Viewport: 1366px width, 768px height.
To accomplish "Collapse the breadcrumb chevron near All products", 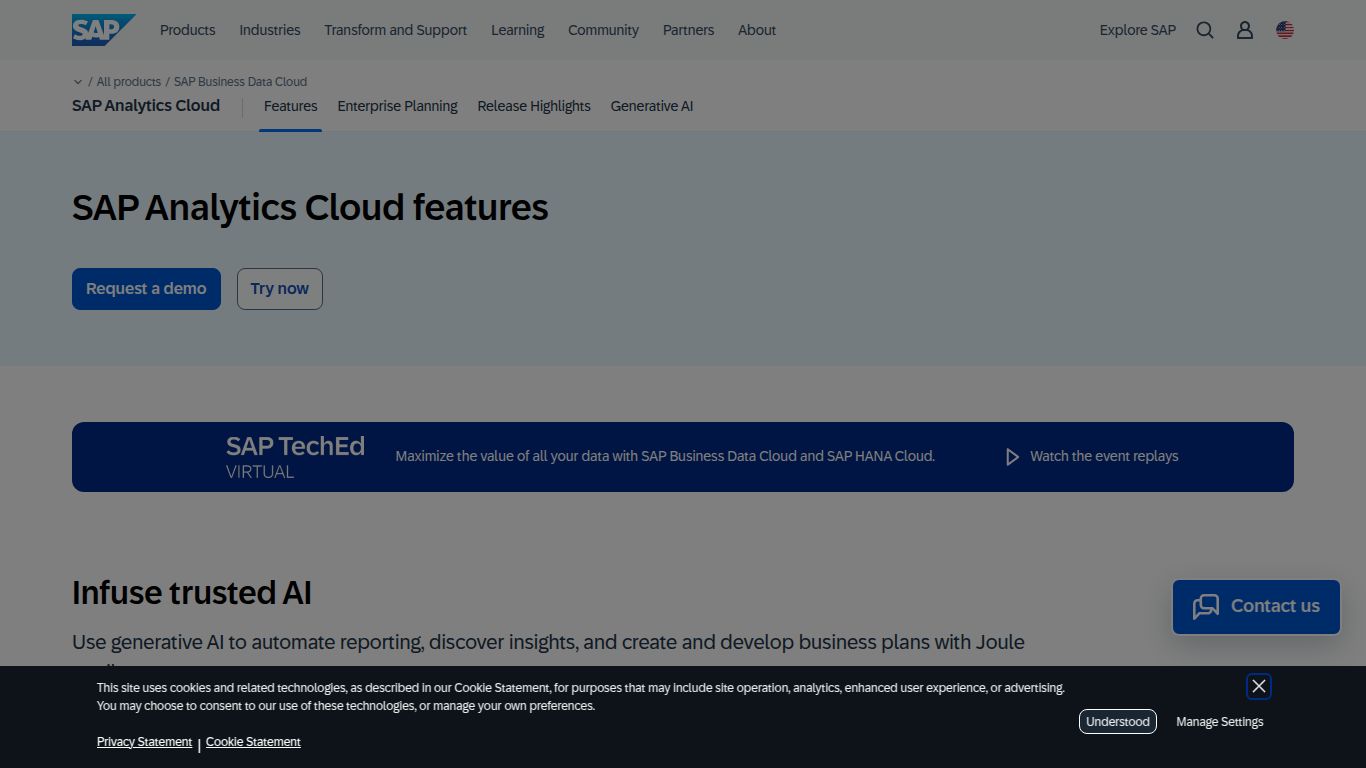I will pyautogui.click(x=77, y=81).
